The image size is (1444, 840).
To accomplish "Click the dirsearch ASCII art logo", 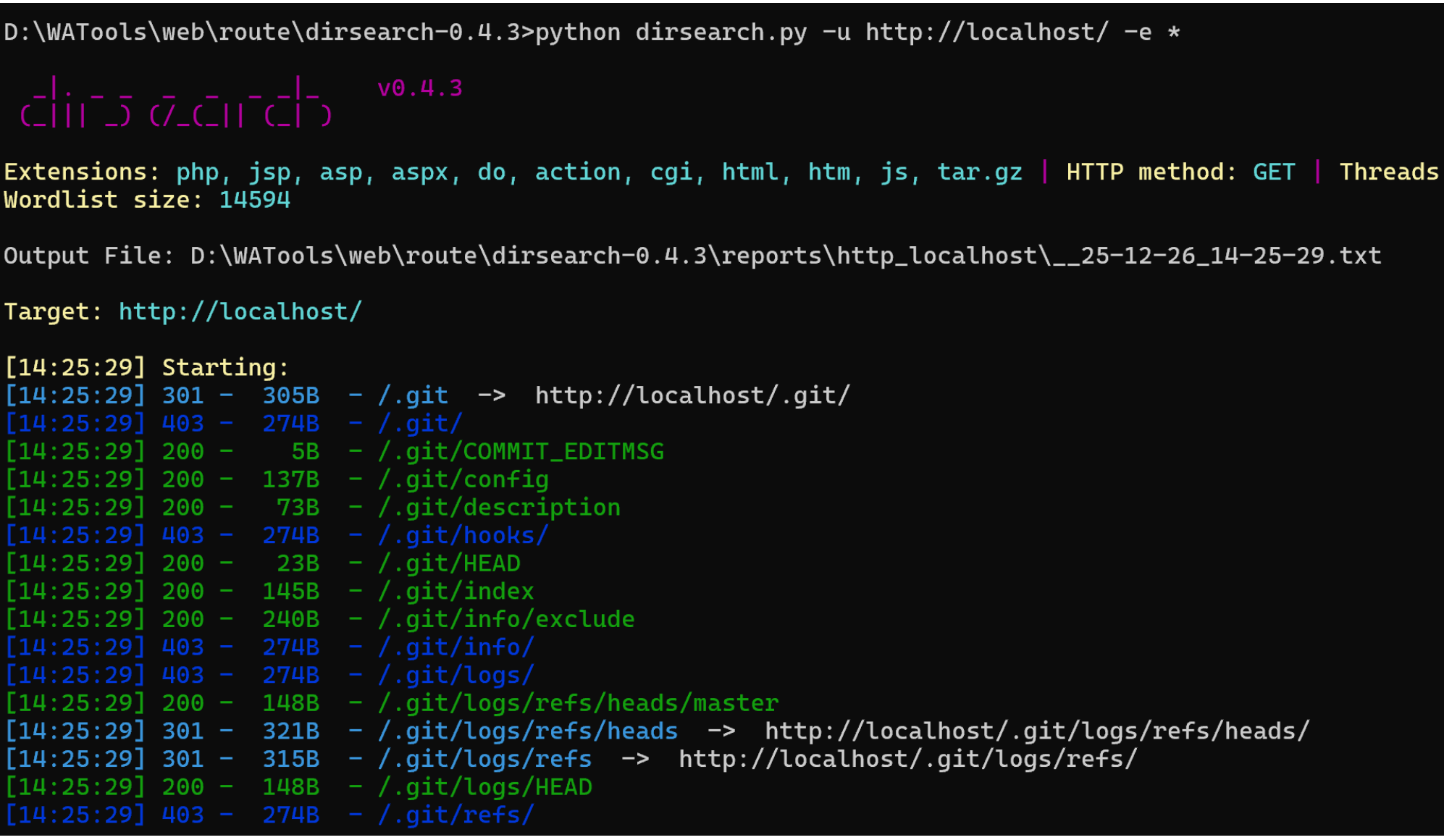I will coord(176,103).
